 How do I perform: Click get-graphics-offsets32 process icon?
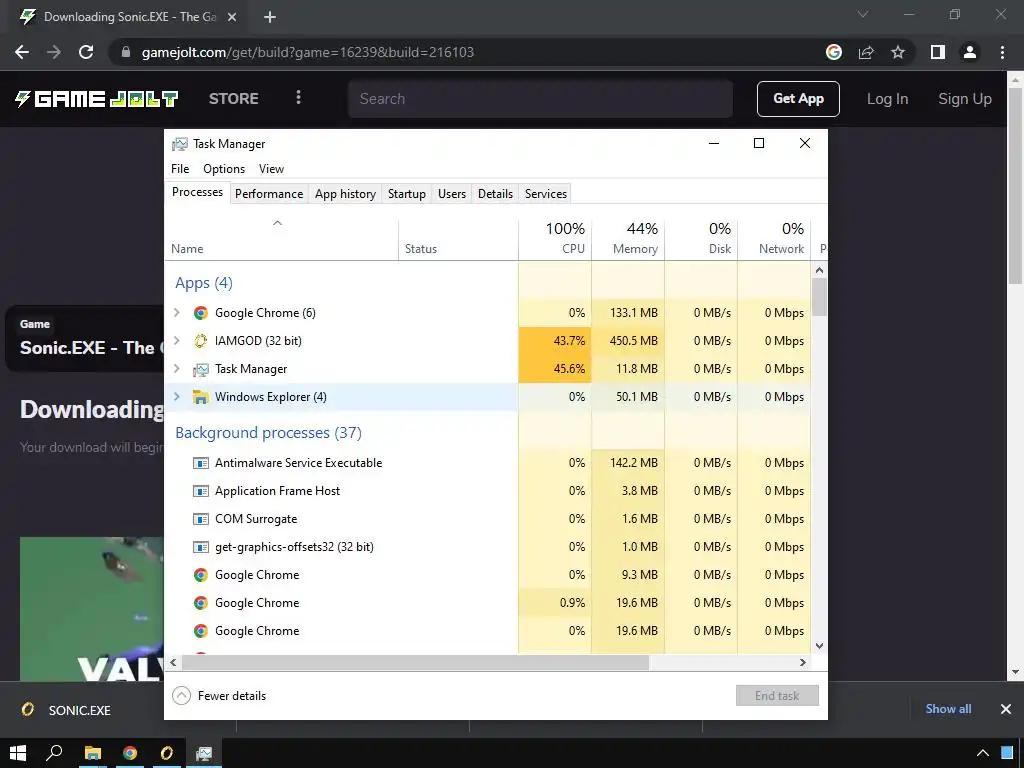(x=200, y=547)
